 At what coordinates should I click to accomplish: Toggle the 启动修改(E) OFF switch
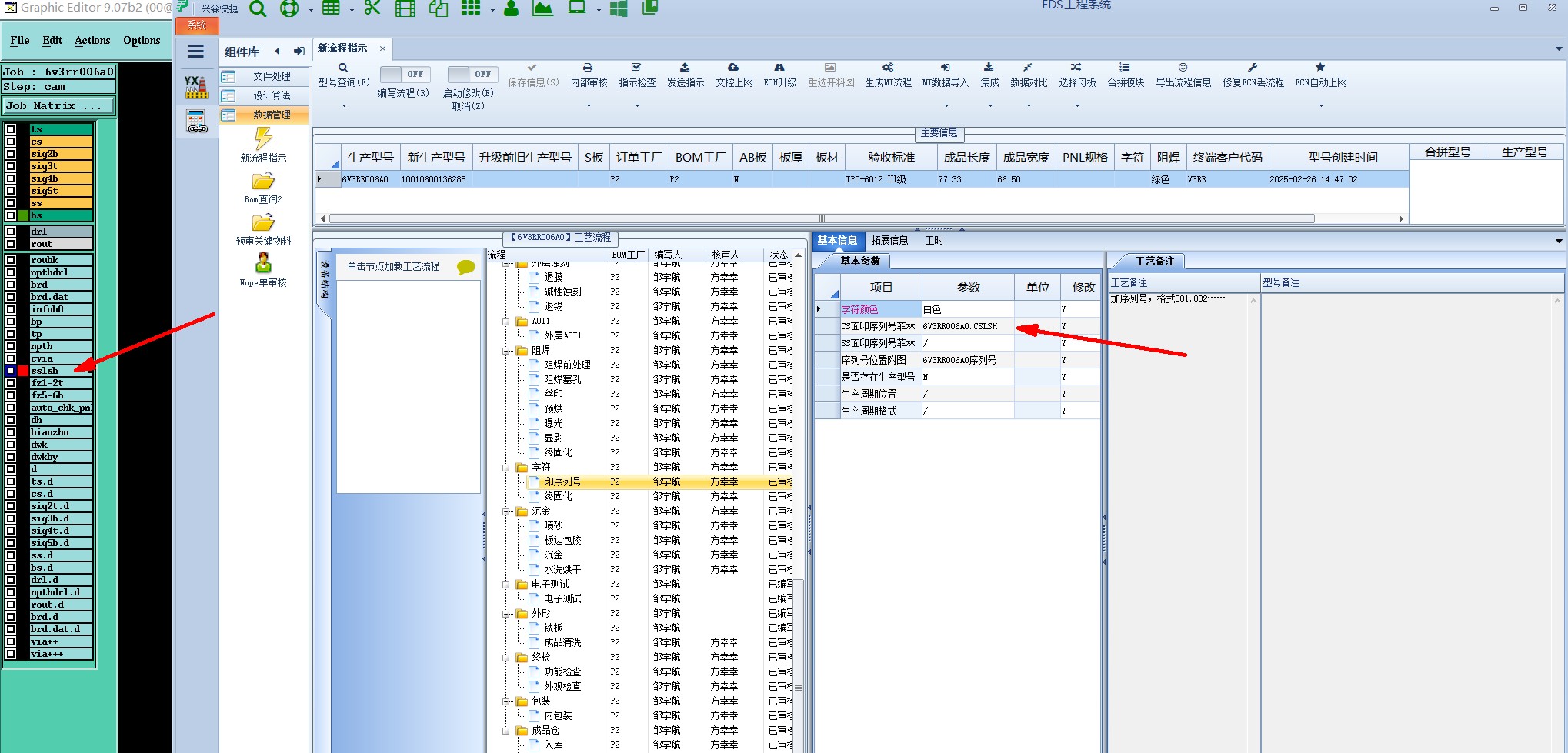coord(472,74)
